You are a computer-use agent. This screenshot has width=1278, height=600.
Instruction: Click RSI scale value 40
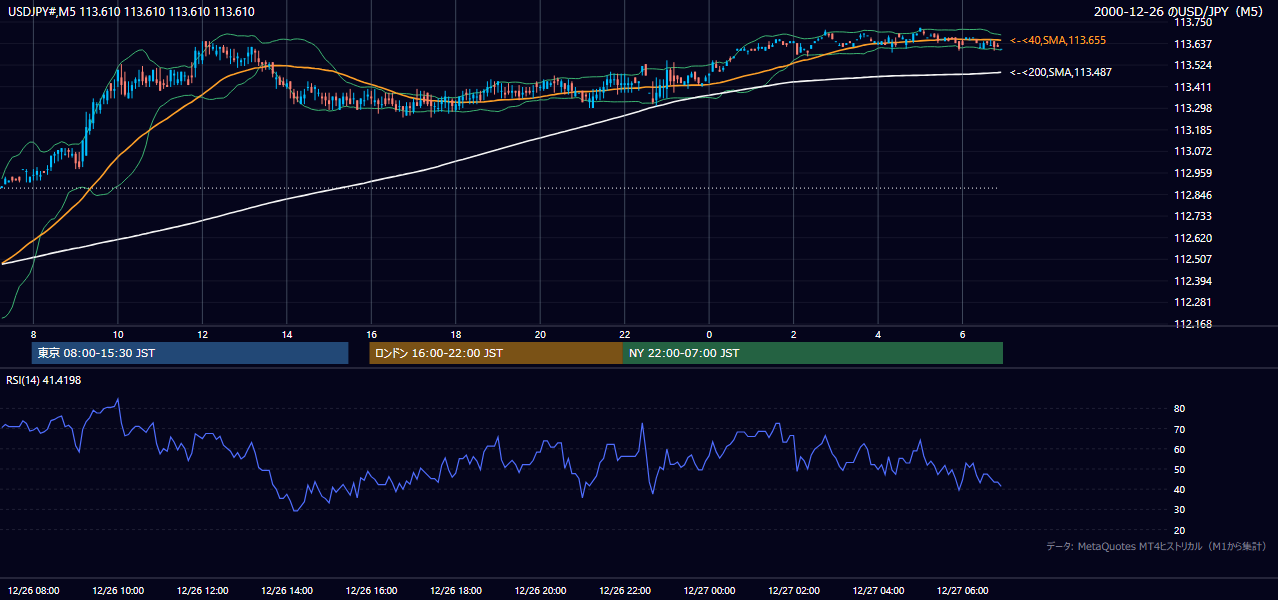click(x=1180, y=489)
